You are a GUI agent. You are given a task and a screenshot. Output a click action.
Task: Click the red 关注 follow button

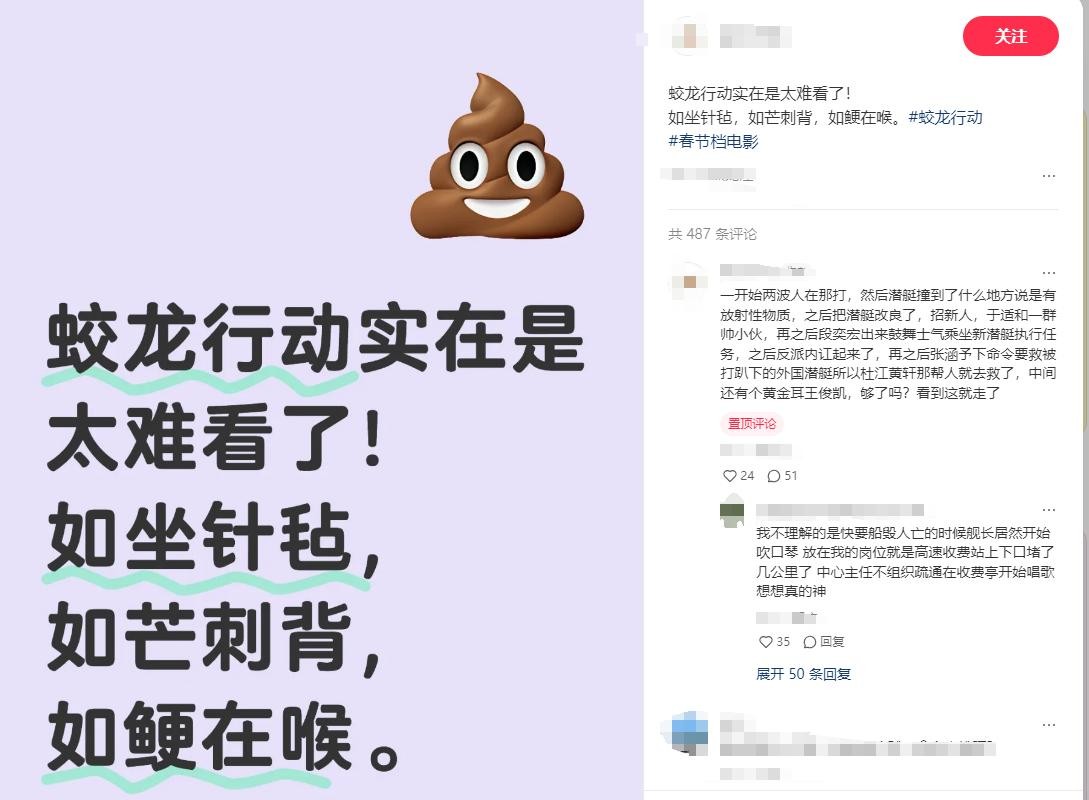tap(1010, 36)
